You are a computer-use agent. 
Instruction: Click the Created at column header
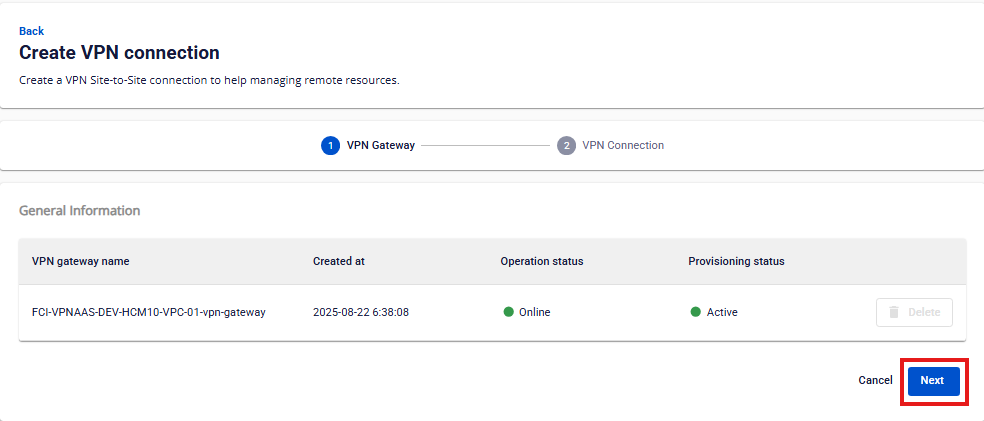[x=338, y=261]
